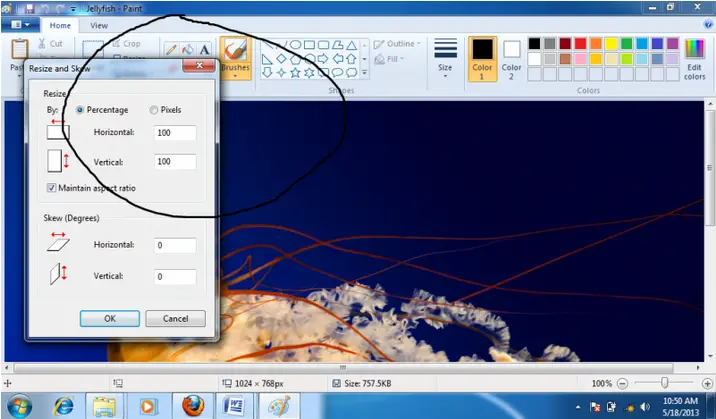The width and height of the screenshot is (716, 419).
Task: Open Internet Explorer from taskbar
Action: (64, 406)
